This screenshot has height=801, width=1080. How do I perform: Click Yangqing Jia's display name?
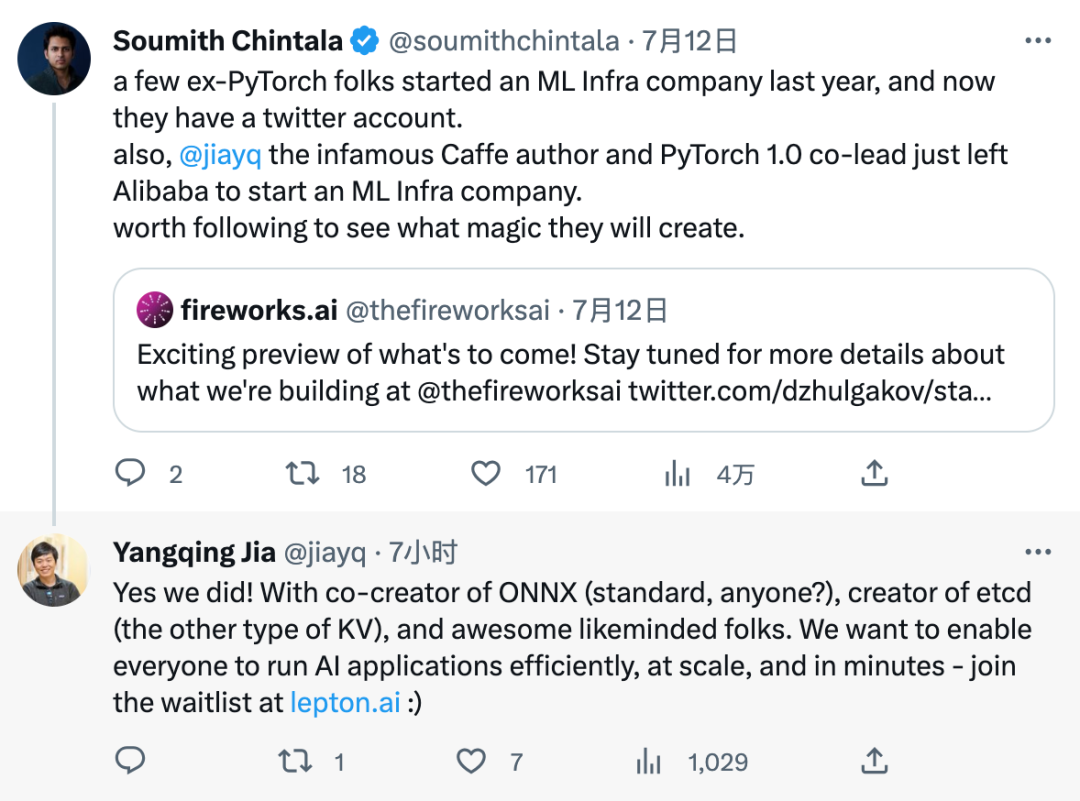pyautogui.click(x=192, y=552)
